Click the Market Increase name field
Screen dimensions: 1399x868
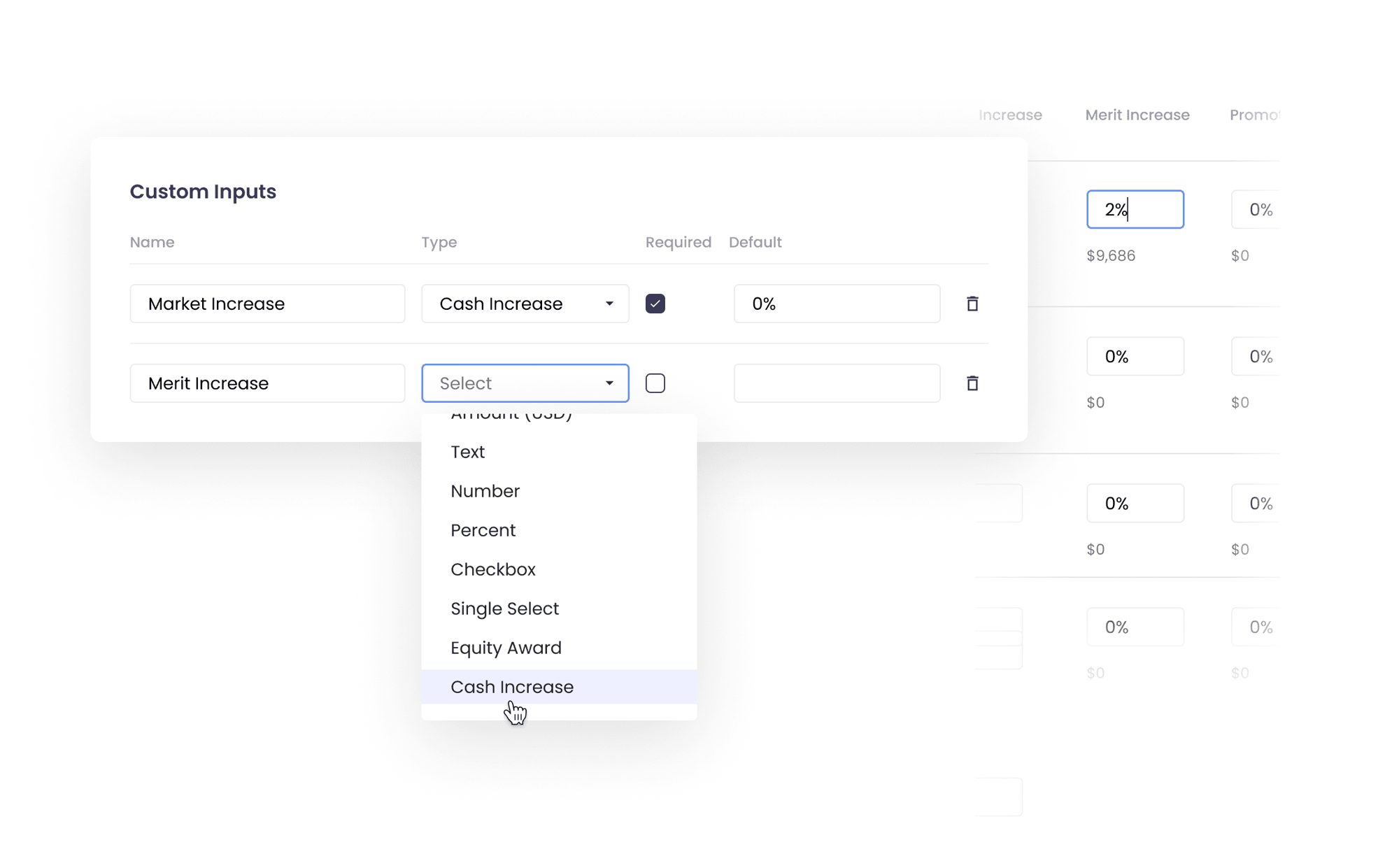tap(267, 304)
